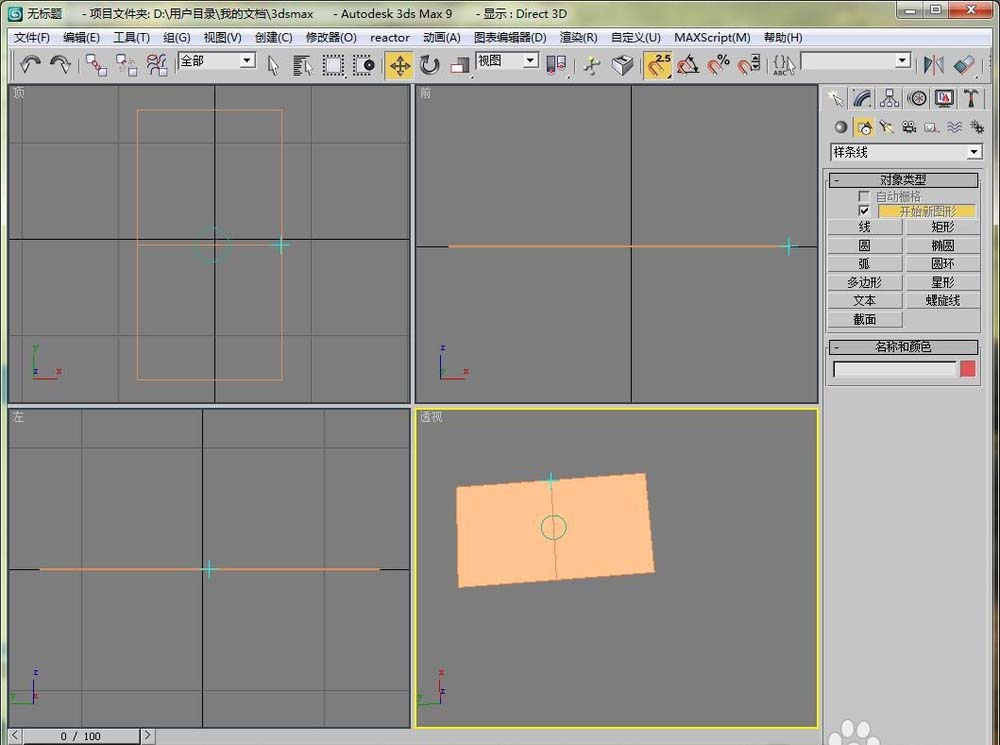The image size is (1000, 745).
Task: Click the object name input field
Action: pyautogui.click(x=895, y=369)
